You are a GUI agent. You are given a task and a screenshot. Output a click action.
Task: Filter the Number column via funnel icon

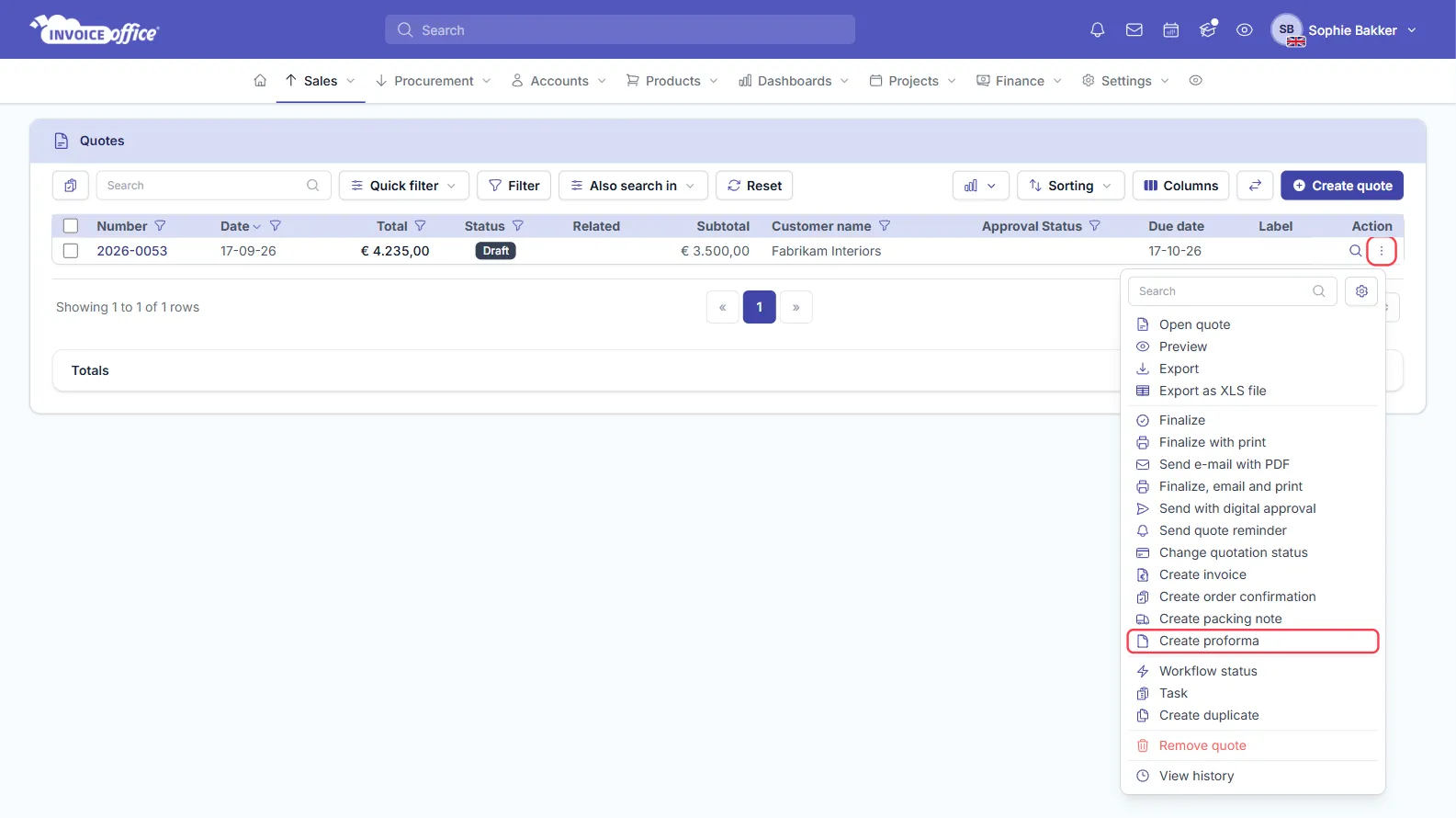(160, 226)
